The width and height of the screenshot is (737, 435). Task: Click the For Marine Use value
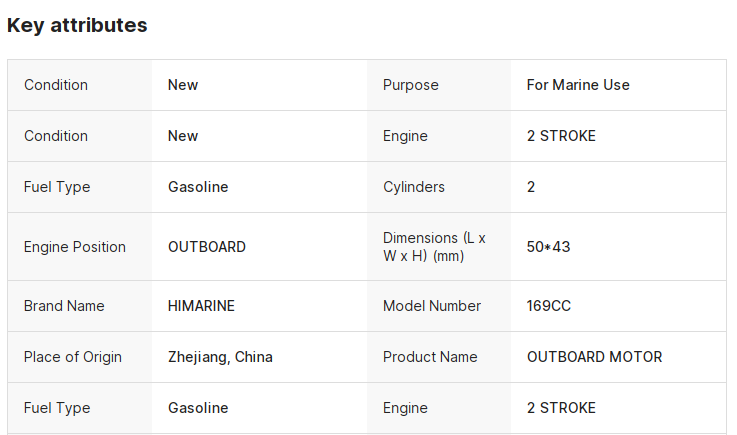click(x=578, y=85)
